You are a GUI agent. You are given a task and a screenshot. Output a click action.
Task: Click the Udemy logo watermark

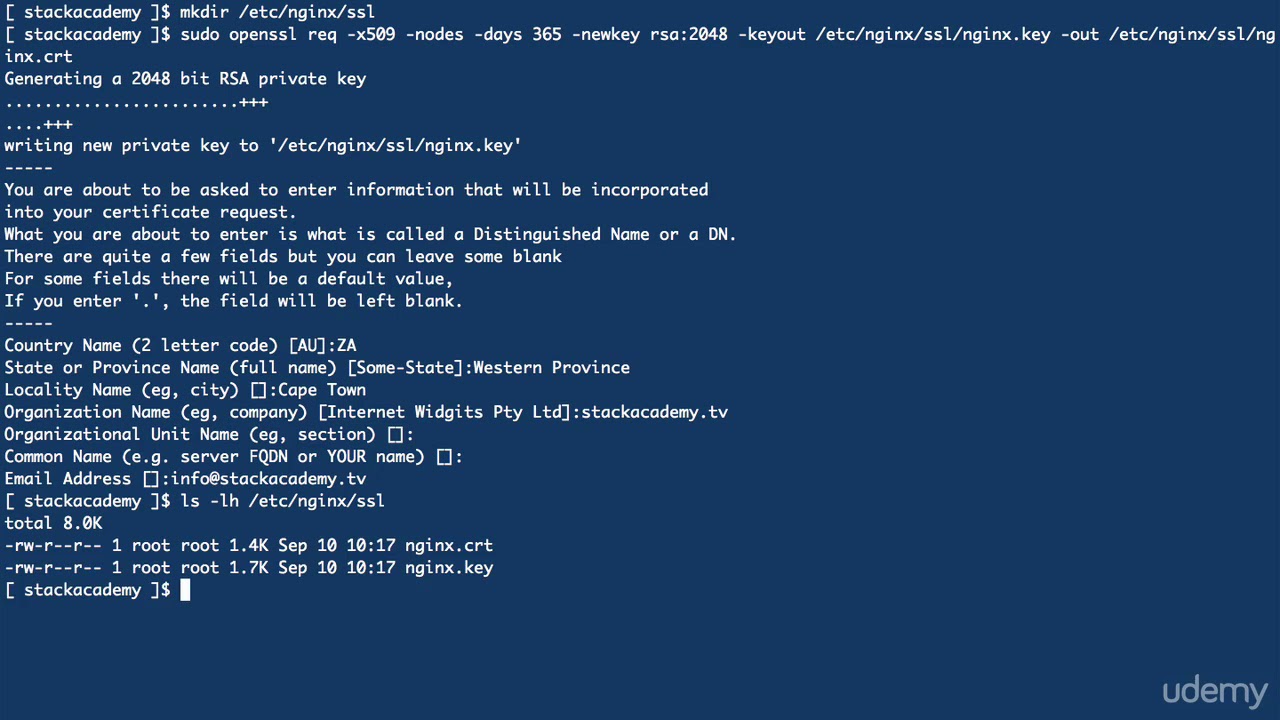coord(1214,691)
